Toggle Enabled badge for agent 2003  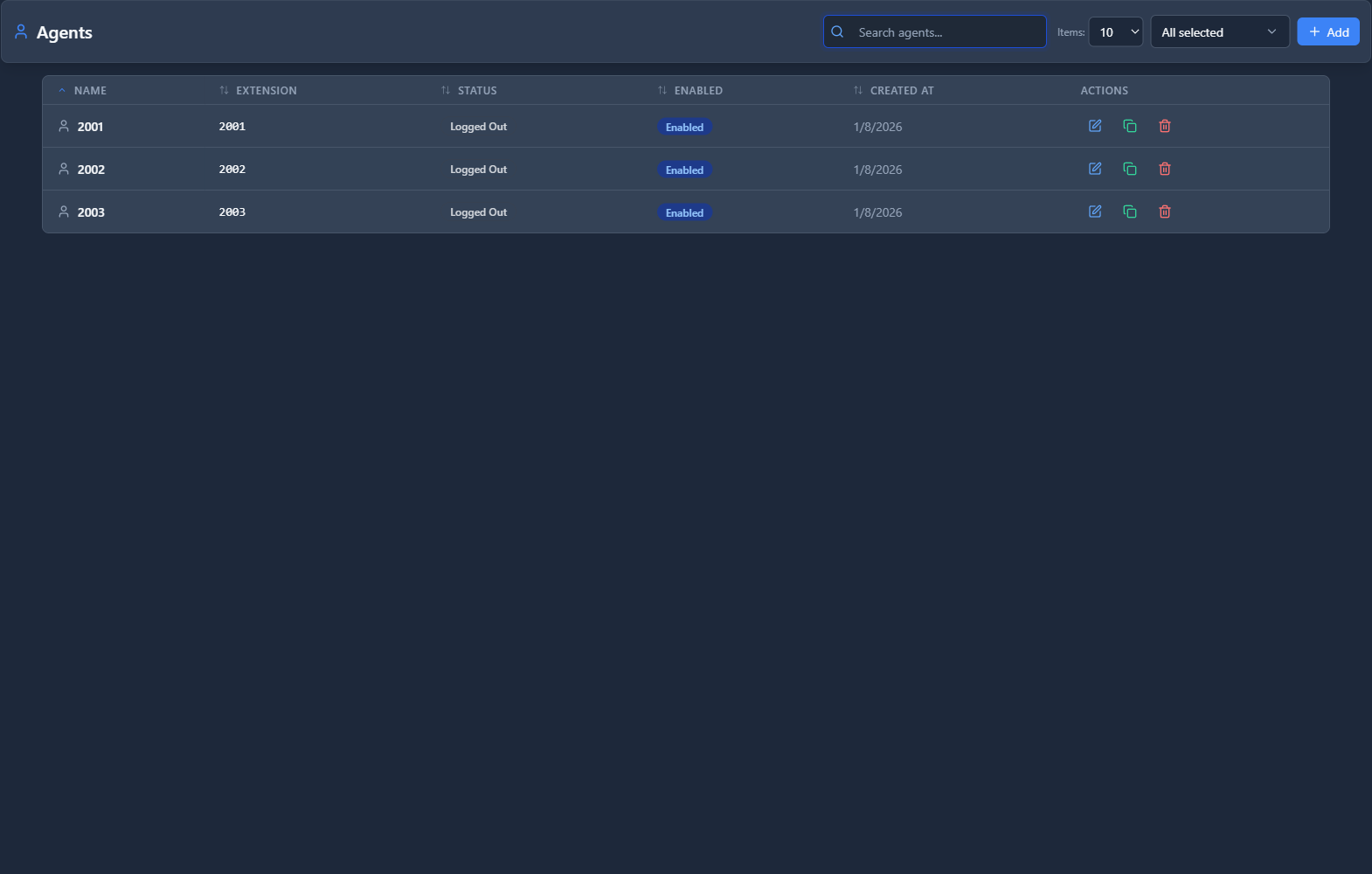(x=684, y=212)
